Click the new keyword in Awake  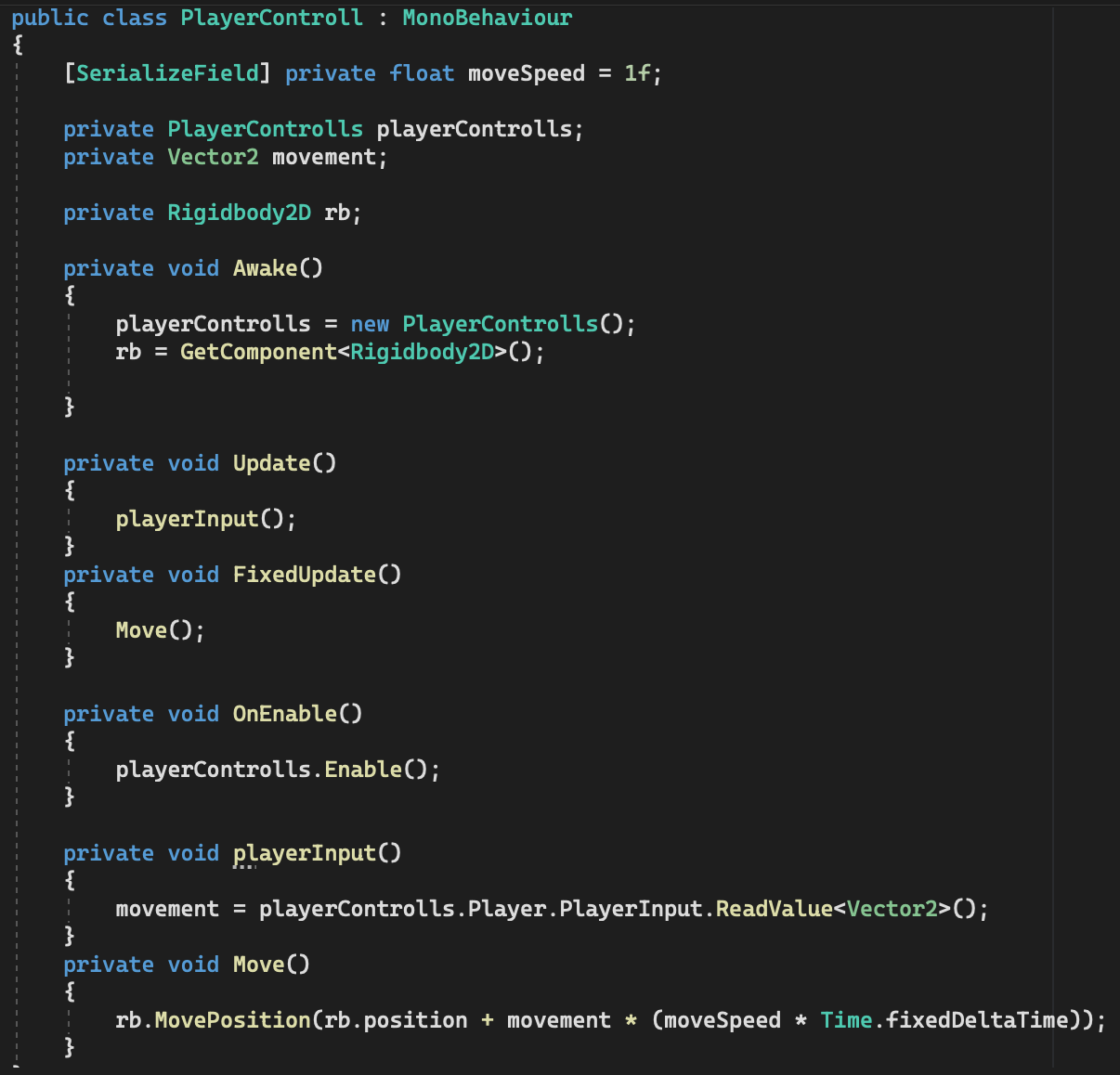pyautogui.click(x=370, y=324)
